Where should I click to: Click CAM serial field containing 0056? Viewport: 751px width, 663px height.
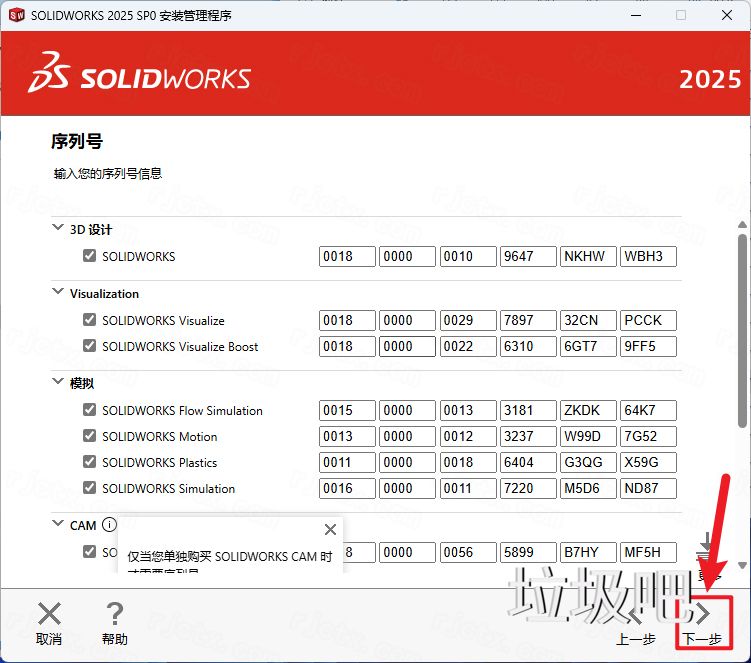pos(468,552)
